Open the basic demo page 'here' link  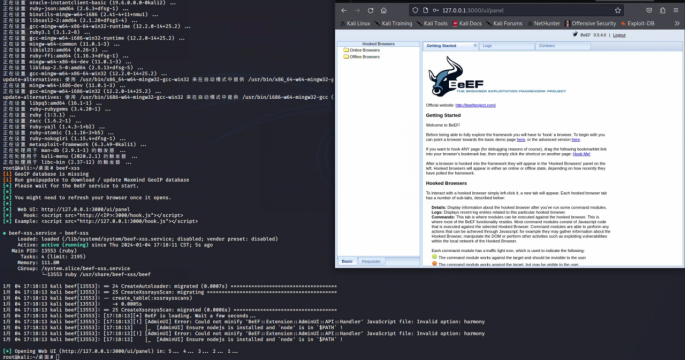[521, 140]
